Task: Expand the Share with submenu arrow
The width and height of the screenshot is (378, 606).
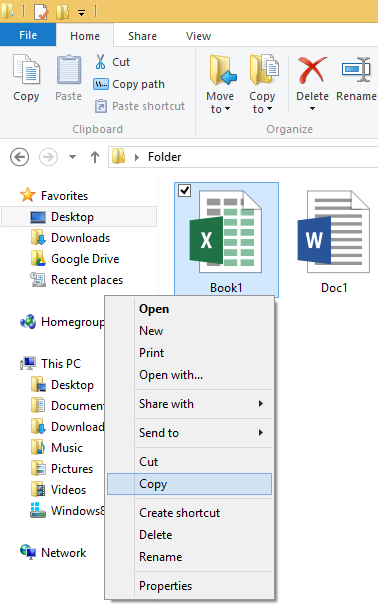Action: [x=261, y=403]
